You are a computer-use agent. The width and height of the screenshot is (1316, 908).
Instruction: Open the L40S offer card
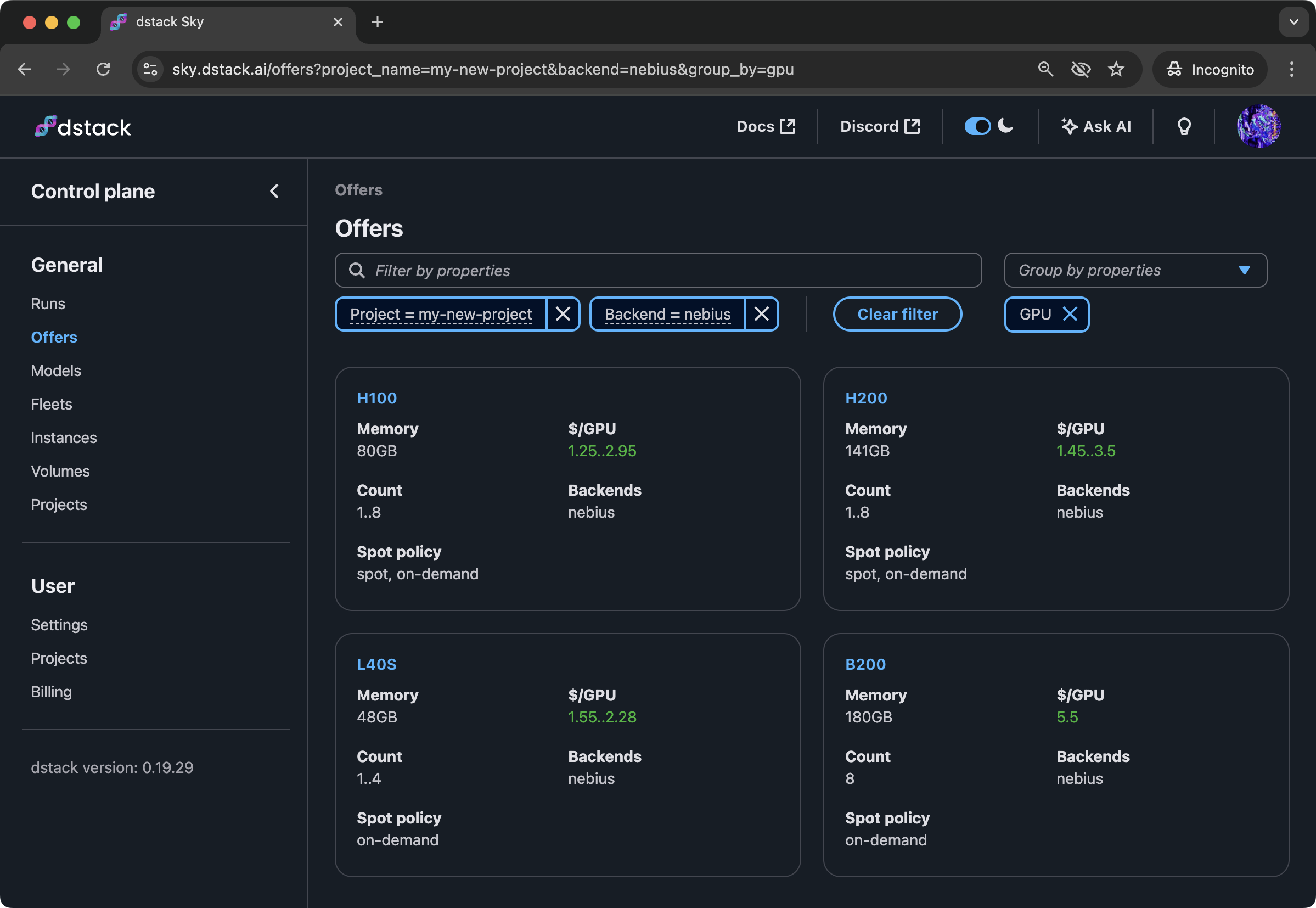[x=376, y=664]
